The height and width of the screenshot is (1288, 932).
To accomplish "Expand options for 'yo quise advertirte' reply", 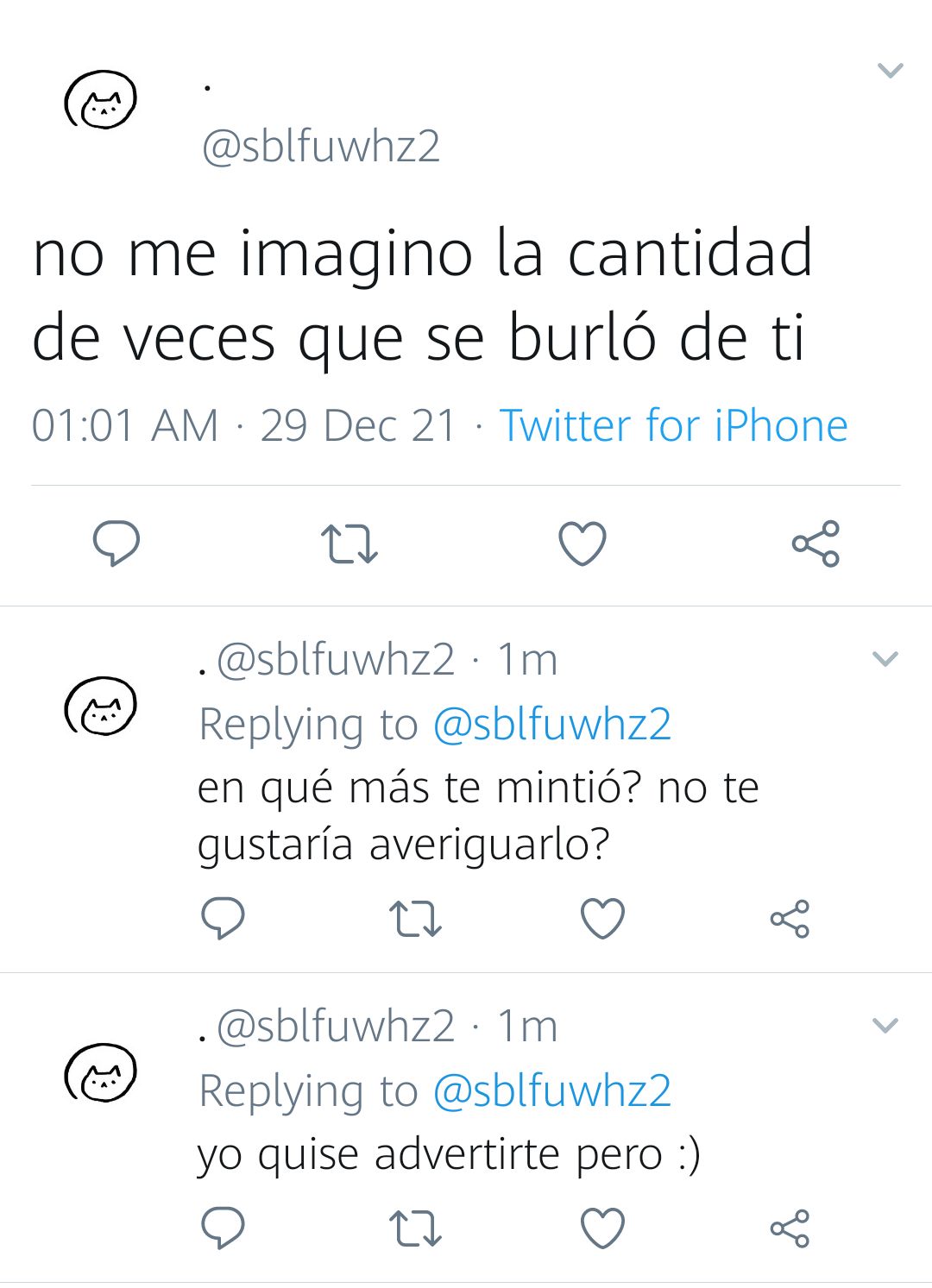I will [885, 1026].
